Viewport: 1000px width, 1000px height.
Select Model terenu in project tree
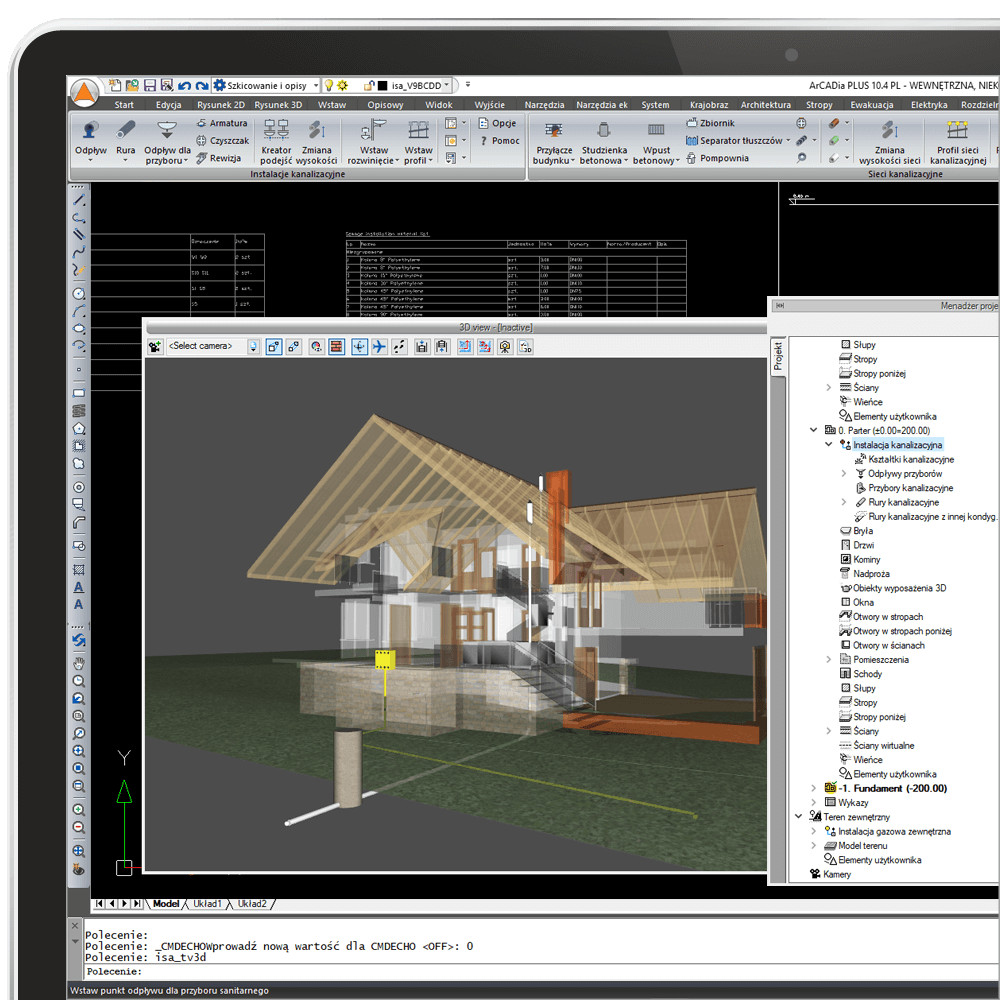(x=862, y=846)
